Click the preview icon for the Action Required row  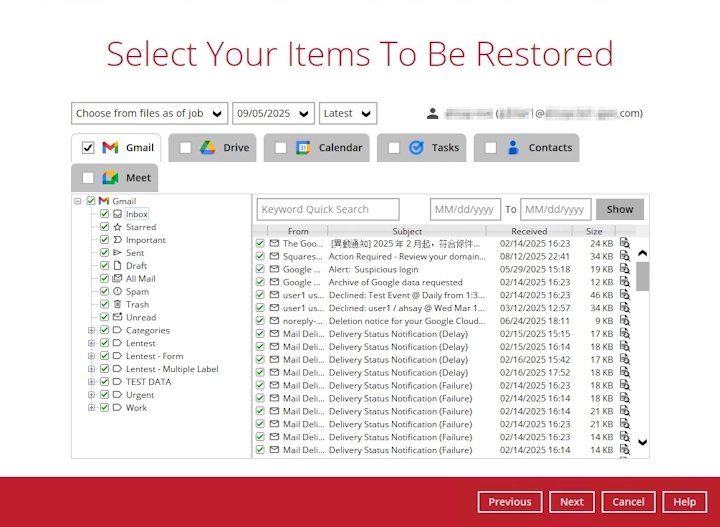point(624,256)
